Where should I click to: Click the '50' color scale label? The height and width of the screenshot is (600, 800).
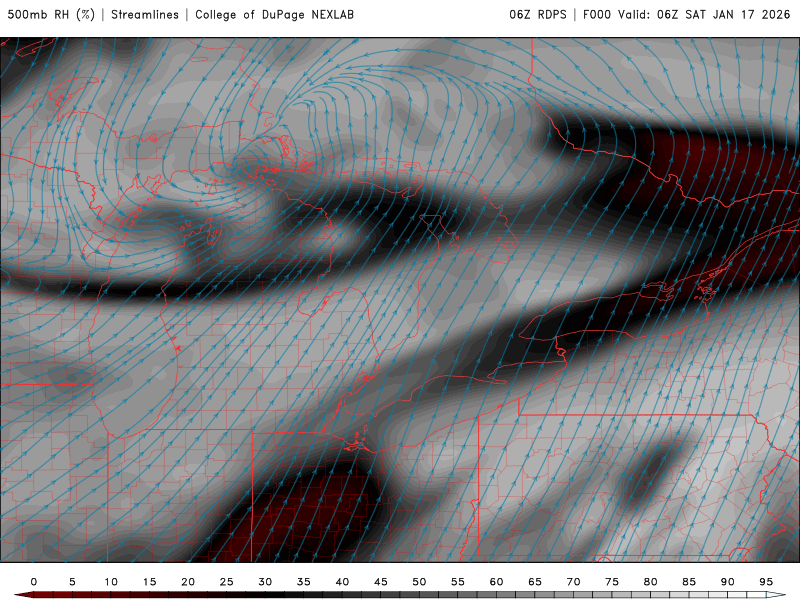coord(419,582)
